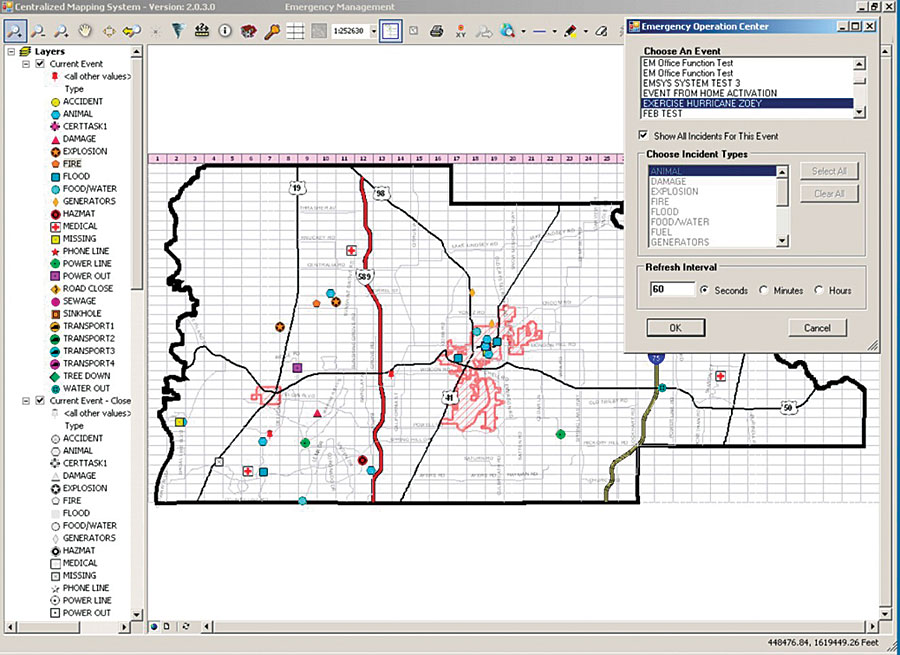The height and width of the screenshot is (655, 900).
Task: Select the eraser tool
Action: click(x=601, y=30)
